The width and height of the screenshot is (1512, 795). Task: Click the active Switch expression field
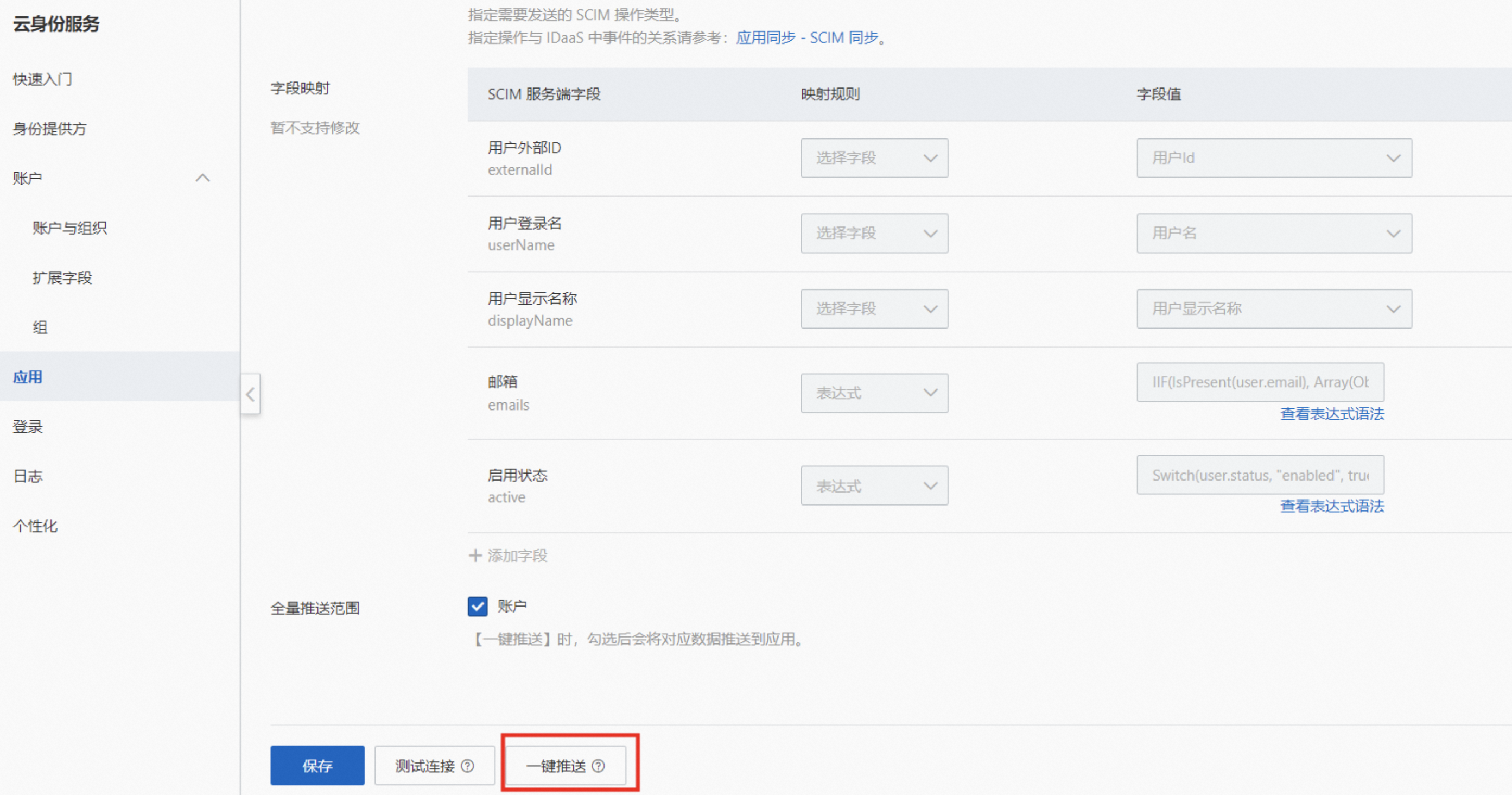click(1260, 475)
